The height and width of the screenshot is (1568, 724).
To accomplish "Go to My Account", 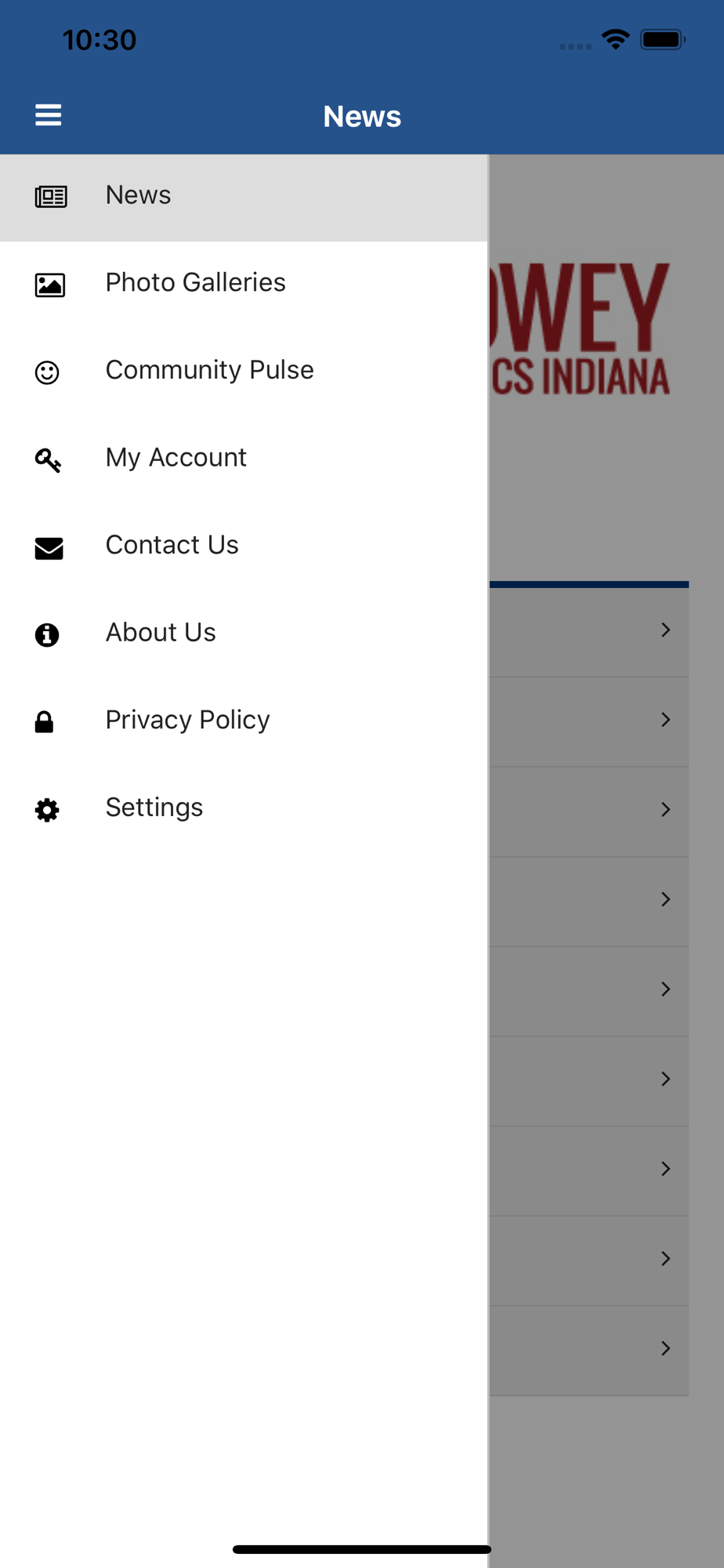I will pyautogui.click(x=244, y=460).
